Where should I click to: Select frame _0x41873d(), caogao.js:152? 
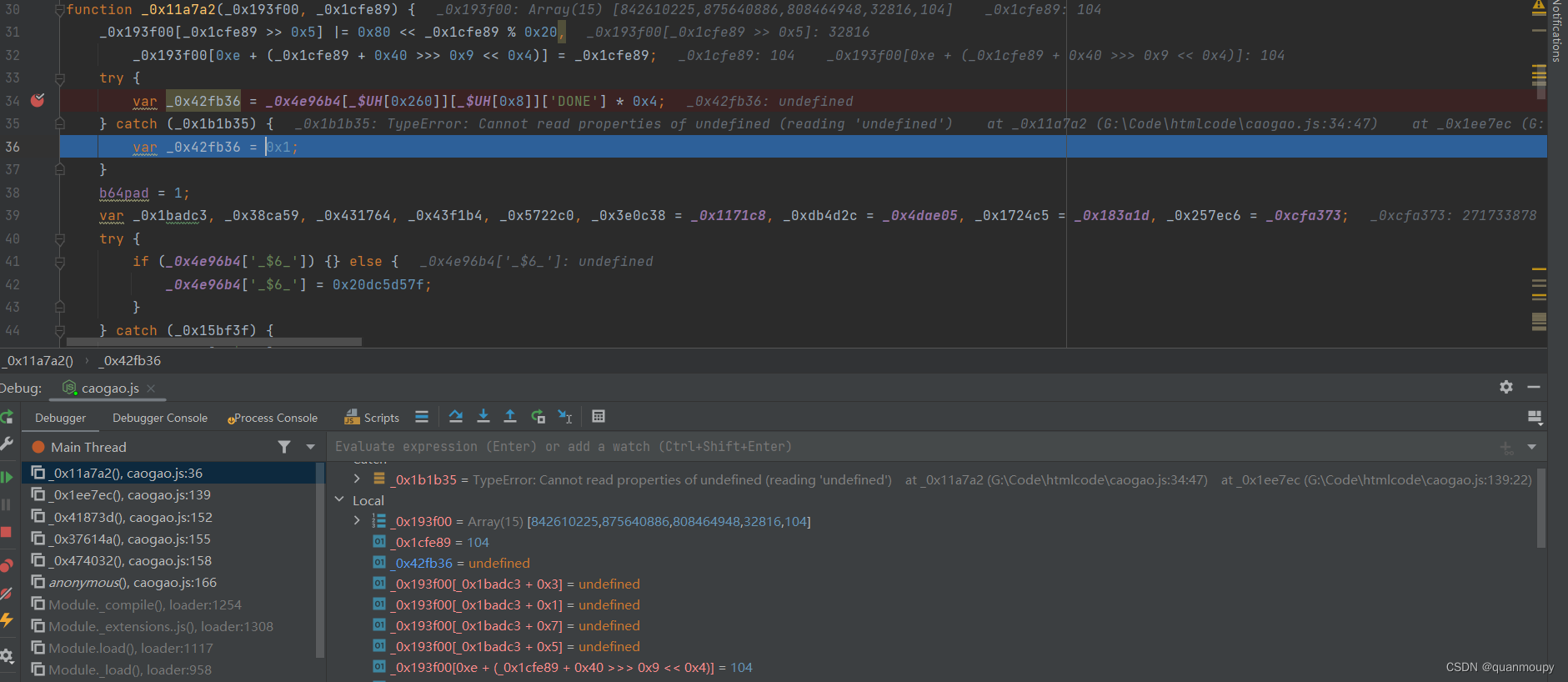pyautogui.click(x=169, y=517)
